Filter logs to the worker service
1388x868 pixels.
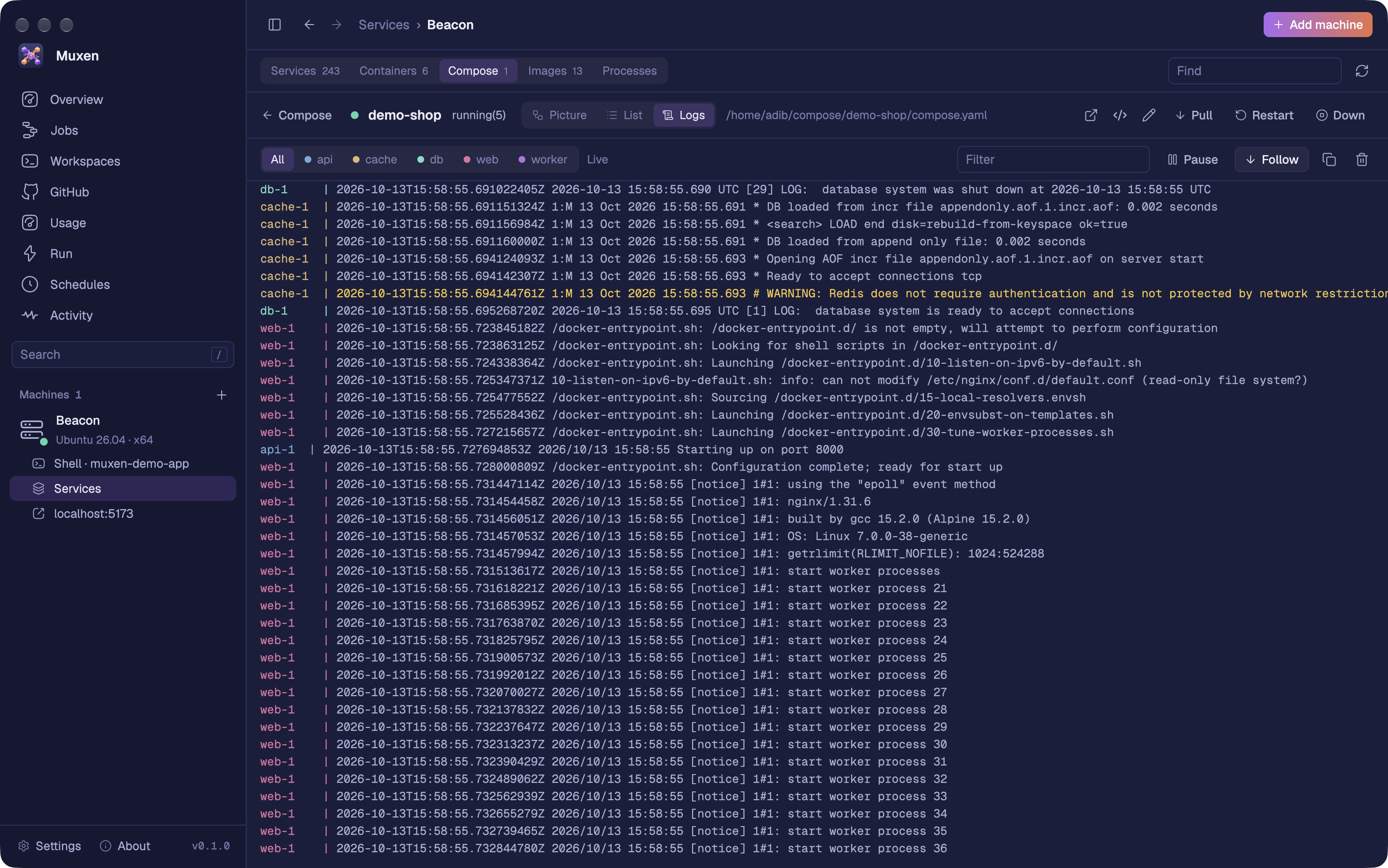pyautogui.click(x=543, y=159)
